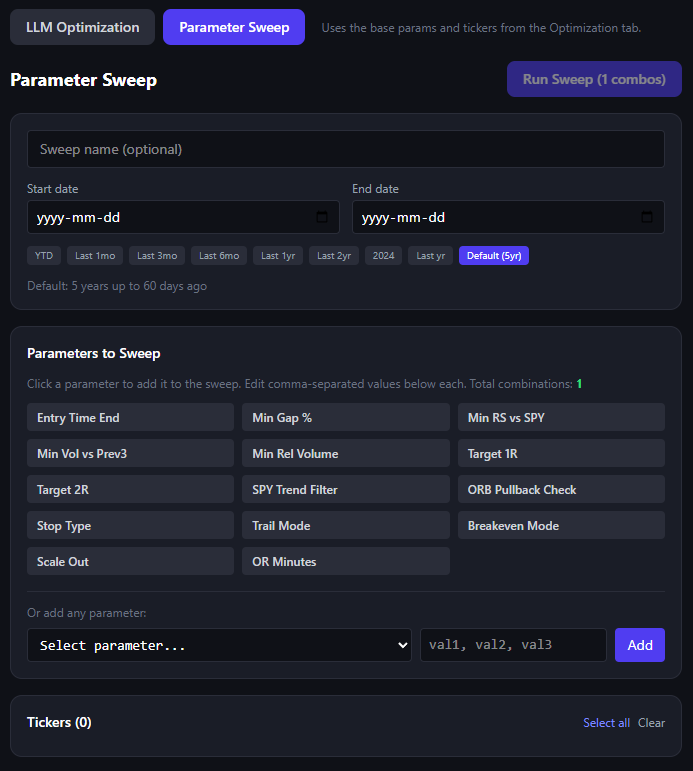
Task: Focus the Sweep name (optional) field
Action: (x=346, y=149)
